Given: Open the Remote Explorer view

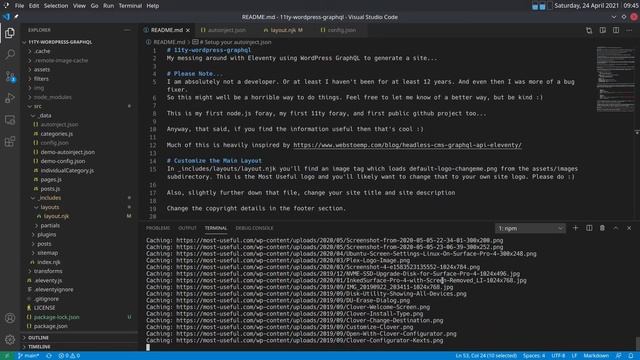Looking at the screenshot, I should [x=10, y=120].
